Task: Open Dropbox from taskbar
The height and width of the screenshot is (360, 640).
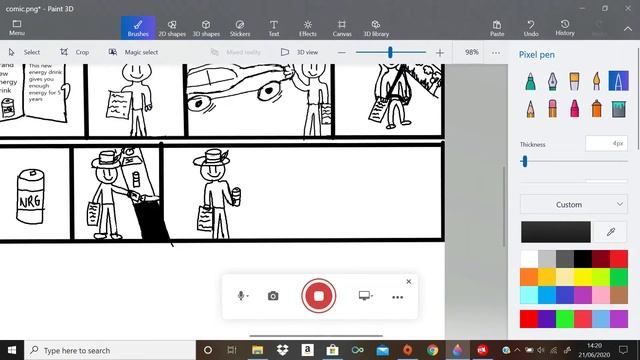Action: pos(282,350)
